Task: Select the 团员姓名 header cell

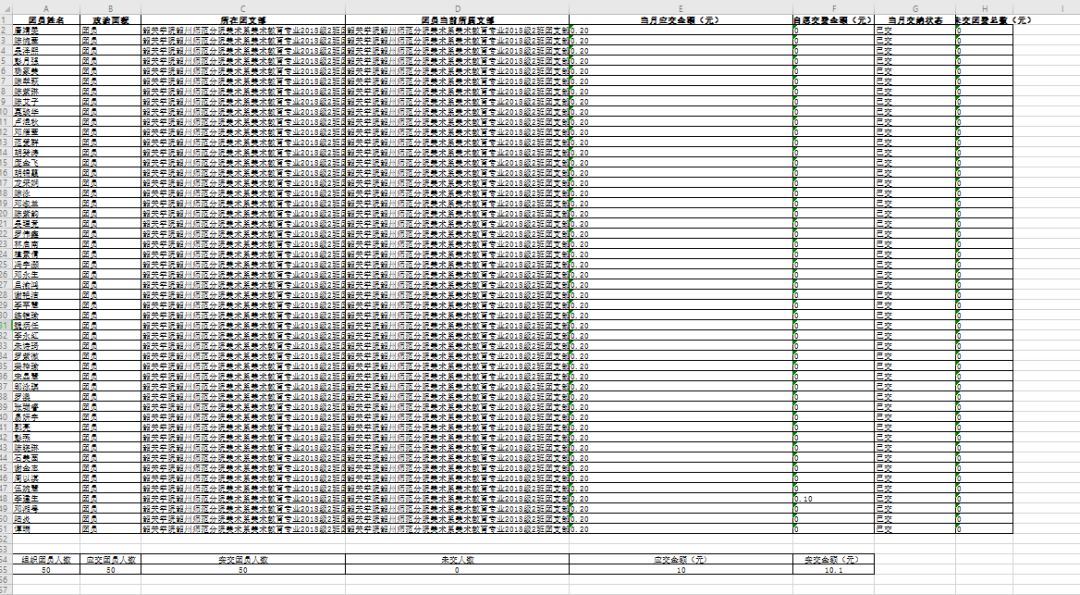Action: (x=45, y=20)
